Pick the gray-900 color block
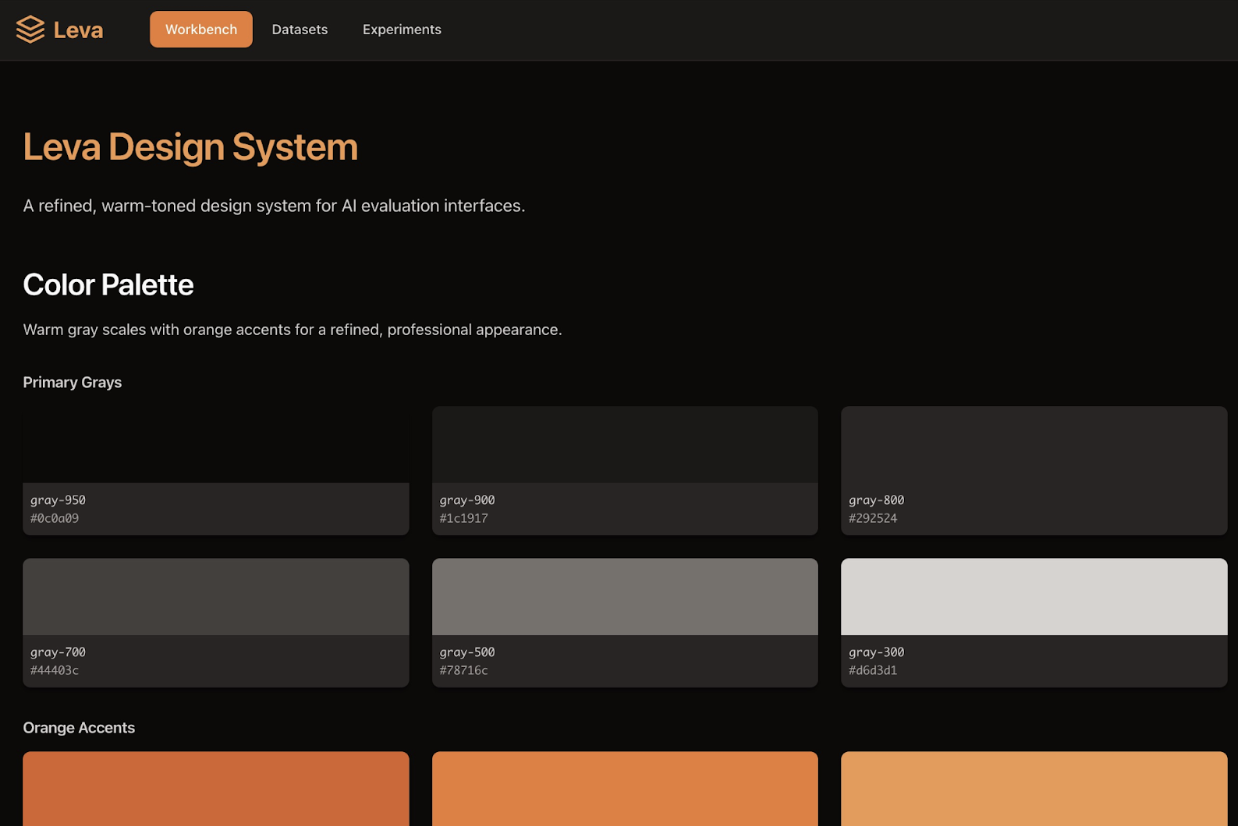Viewport: 1238px width, 826px height. pos(625,445)
